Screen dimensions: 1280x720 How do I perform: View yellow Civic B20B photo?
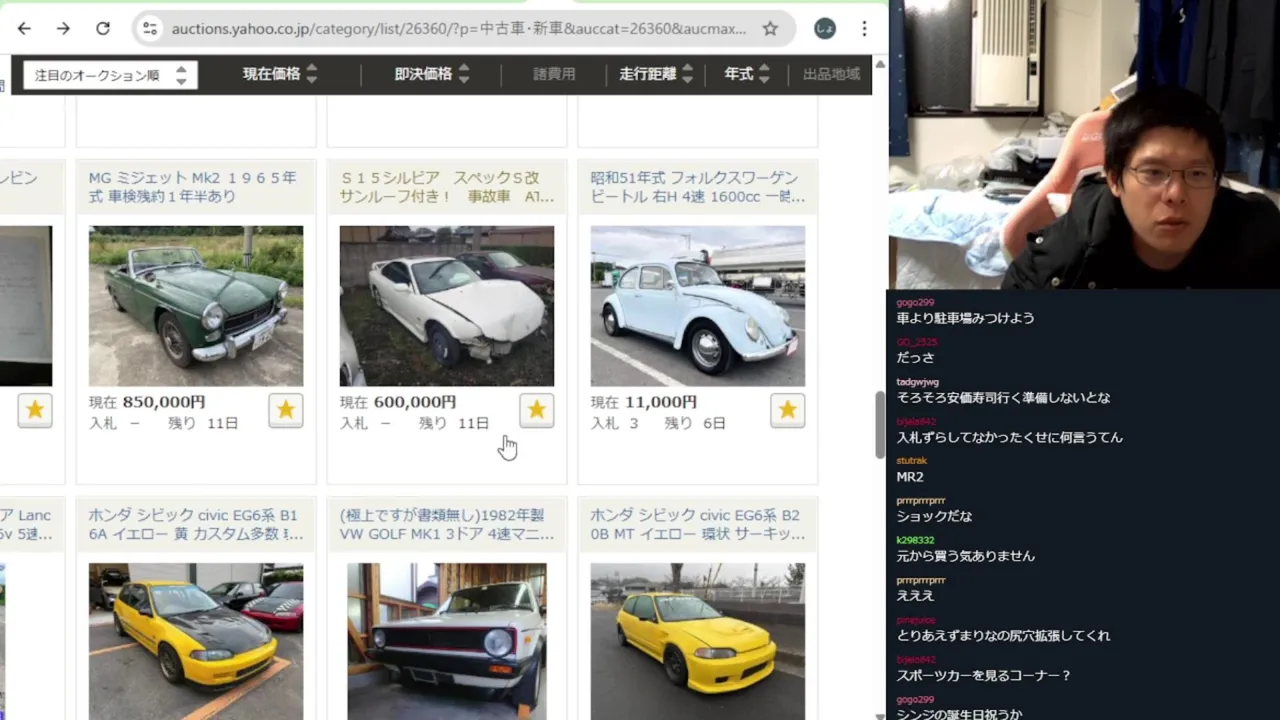point(698,641)
